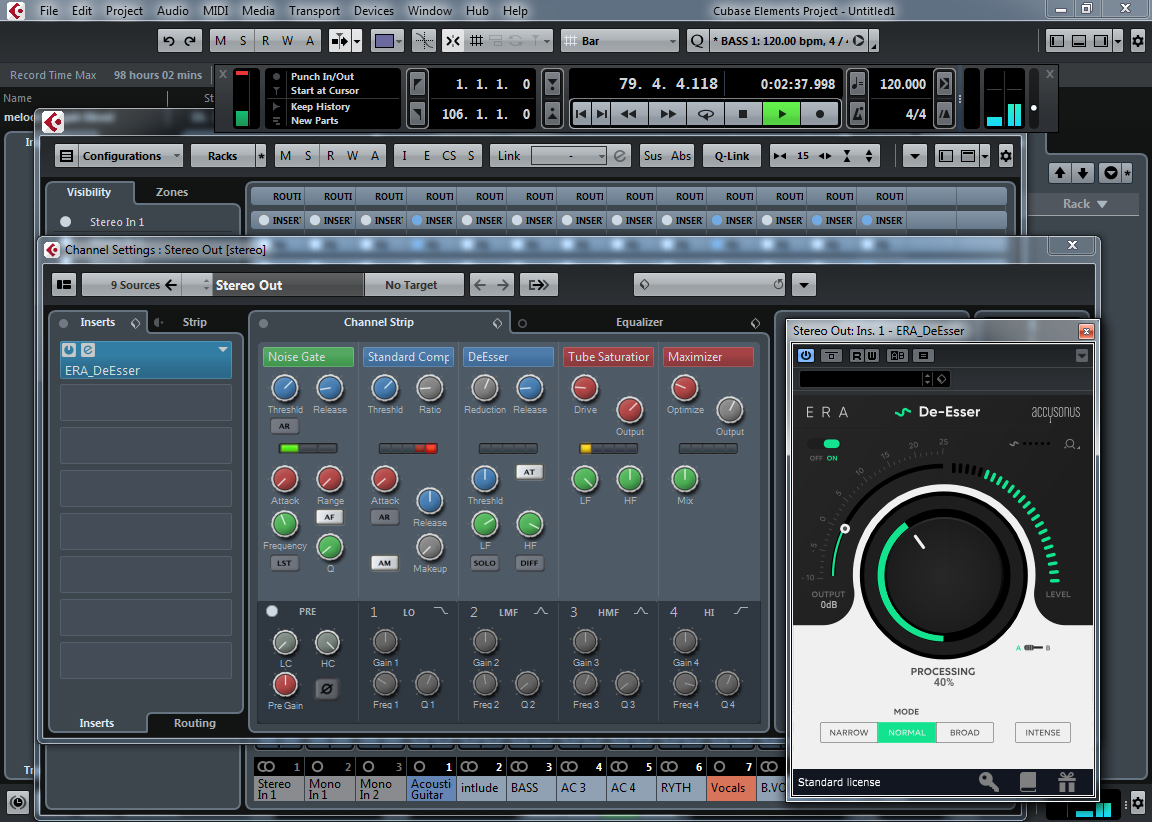The width and height of the screenshot is (1152, 822).
Task: Enable the AT button on the compressor Threshold
Action: (528, 471)
